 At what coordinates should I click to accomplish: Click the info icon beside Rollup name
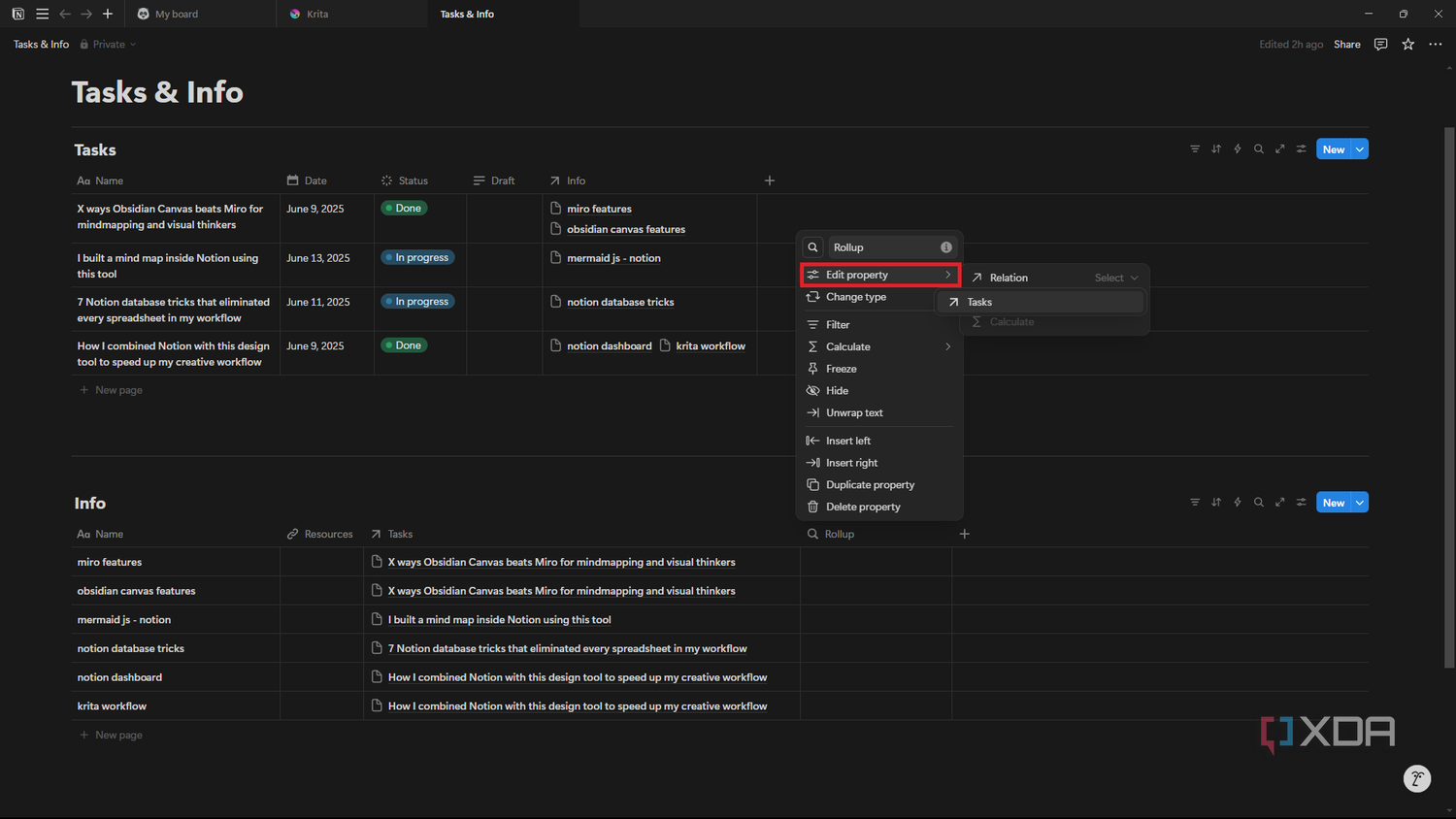946,247
